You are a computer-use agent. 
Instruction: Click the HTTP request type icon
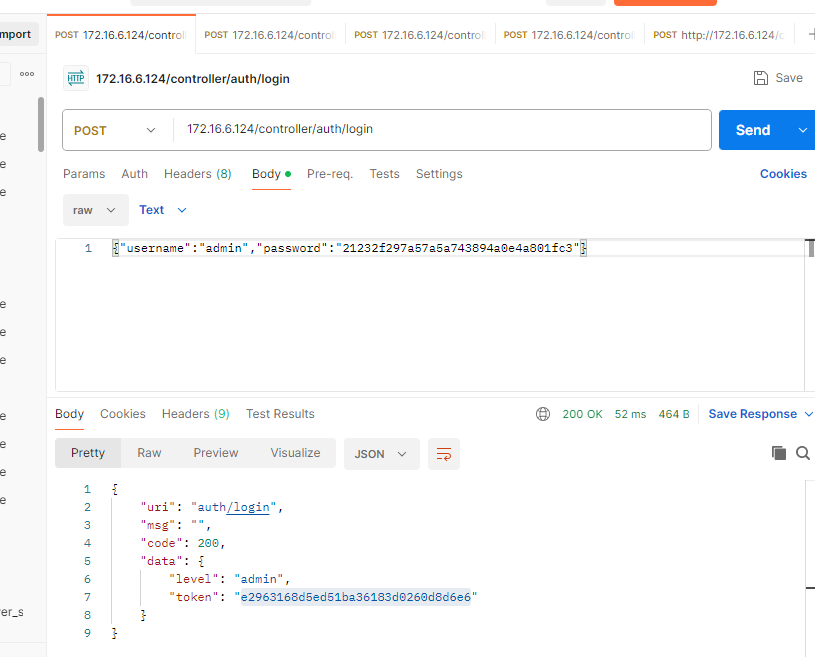click(x=76, y=78)
